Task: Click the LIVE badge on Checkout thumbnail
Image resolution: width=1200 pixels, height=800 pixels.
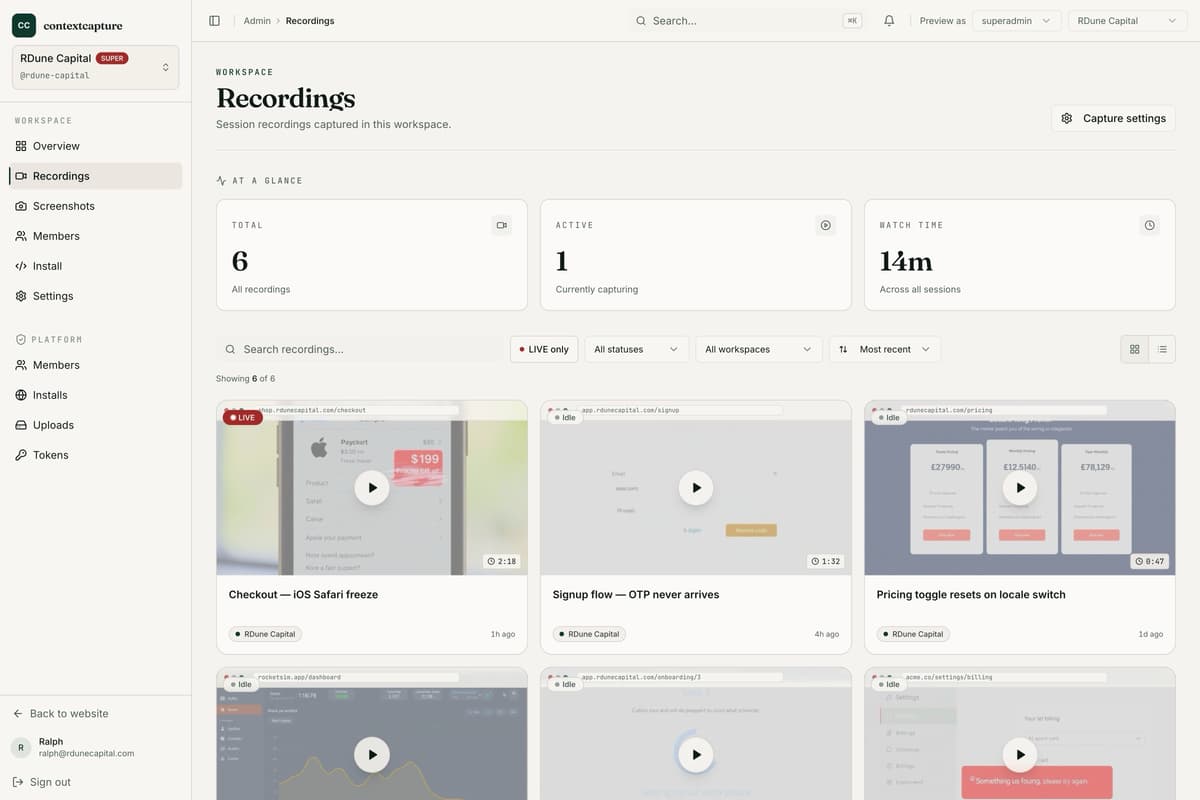Action: [x=242, y=417]
